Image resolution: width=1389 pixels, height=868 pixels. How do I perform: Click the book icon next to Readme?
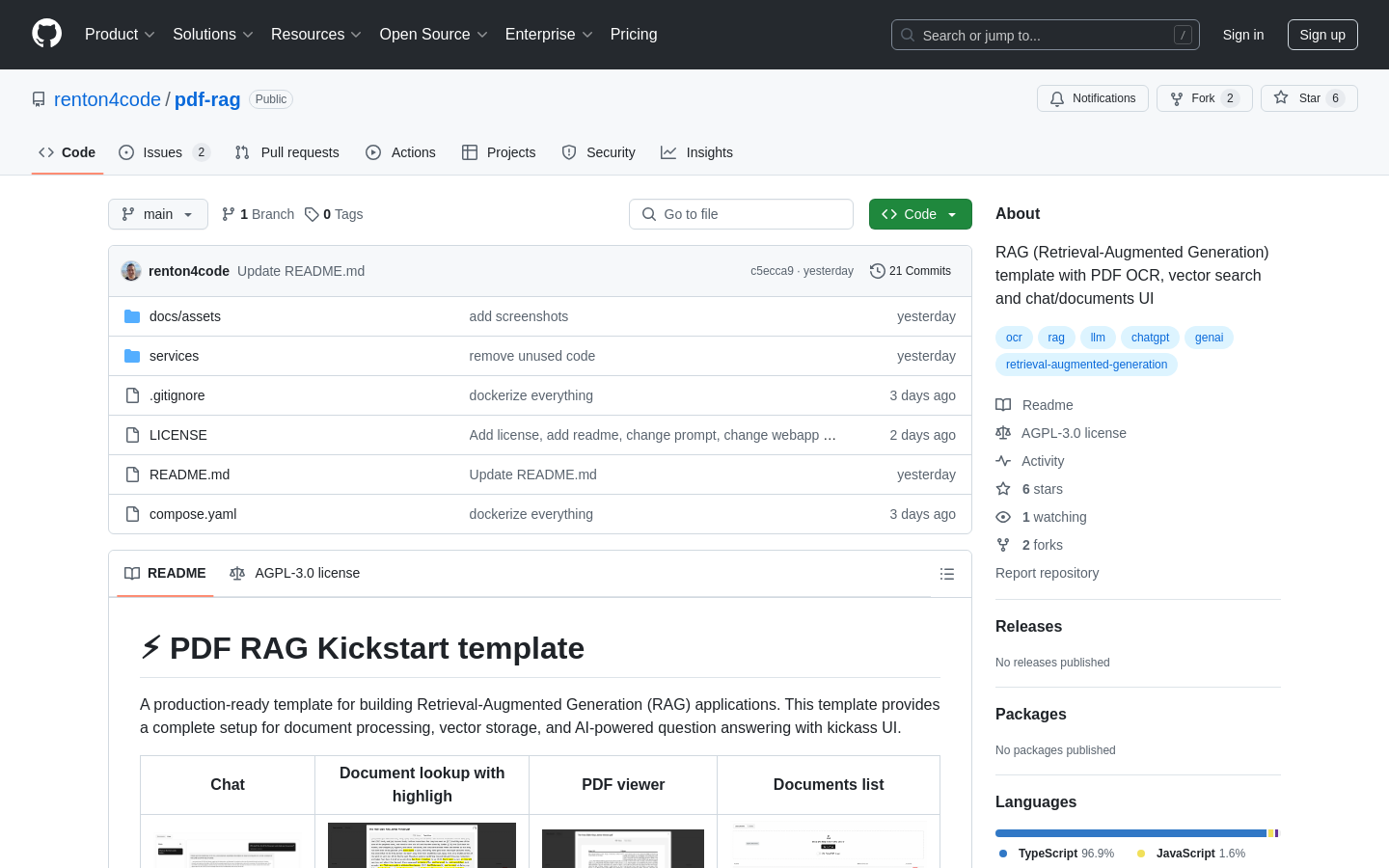[1003, 405]
